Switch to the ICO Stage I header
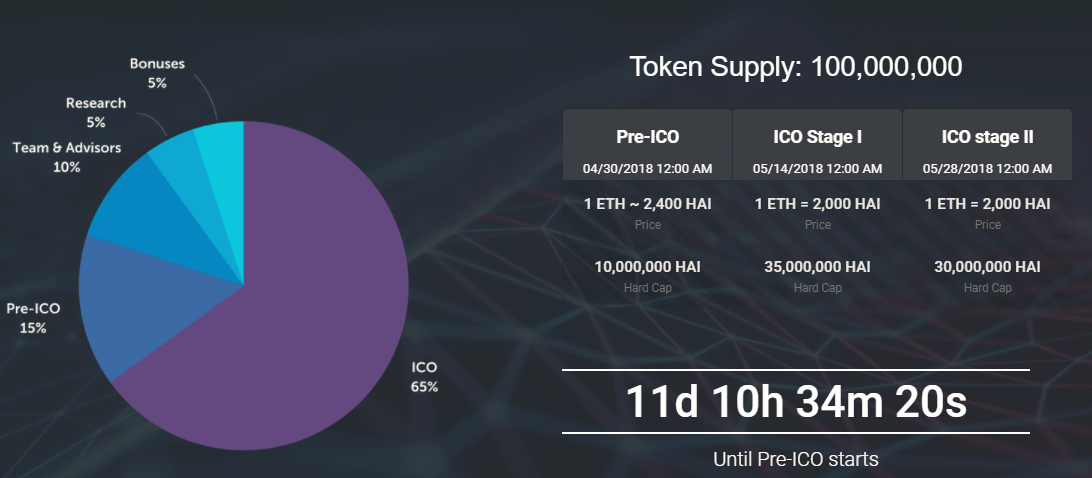Image resolution: width=1092 pixels, height=478 pixels. (x=817, y=138)
